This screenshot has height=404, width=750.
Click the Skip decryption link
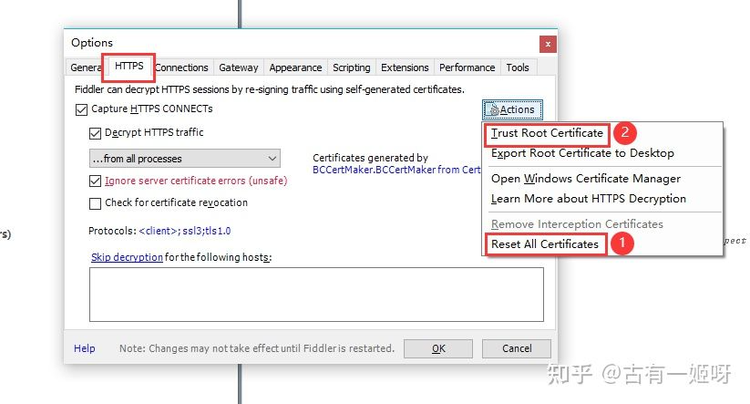(127, 257)
